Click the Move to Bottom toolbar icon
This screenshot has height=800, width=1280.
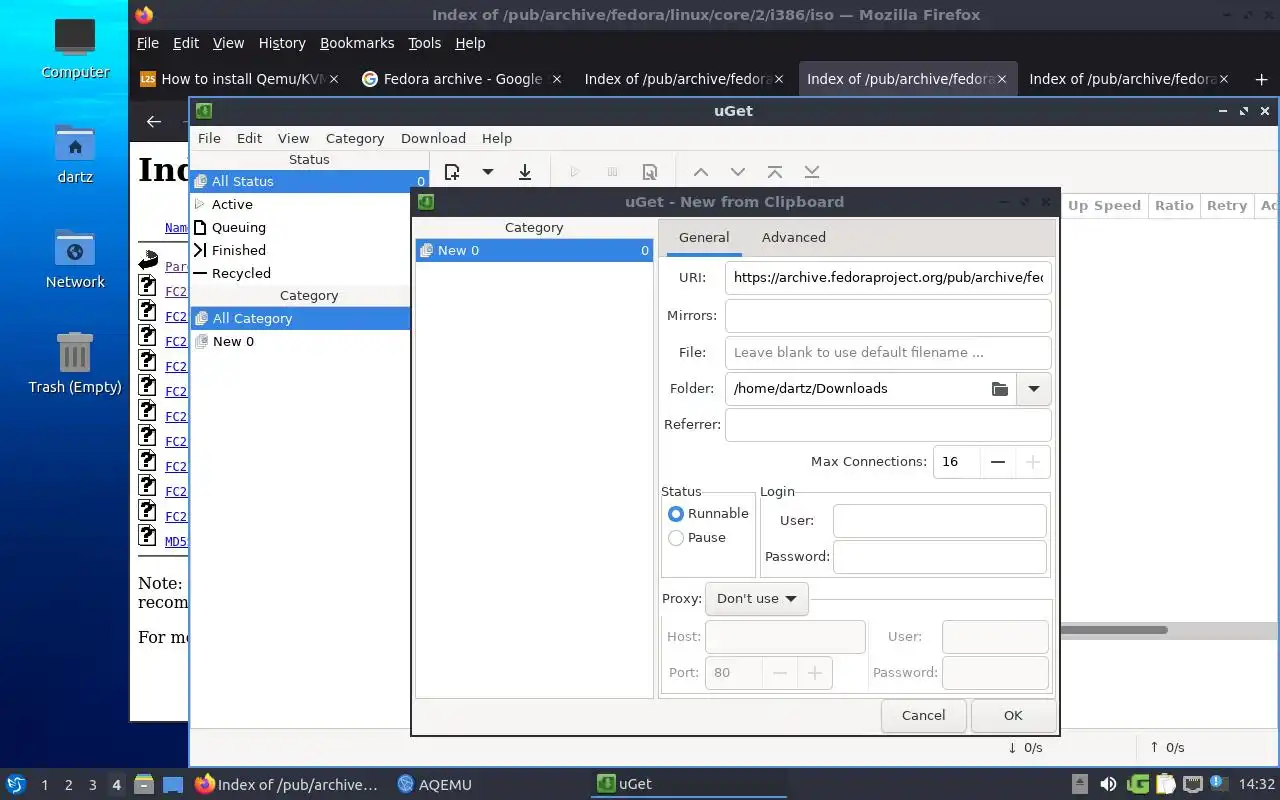(812, 172)
